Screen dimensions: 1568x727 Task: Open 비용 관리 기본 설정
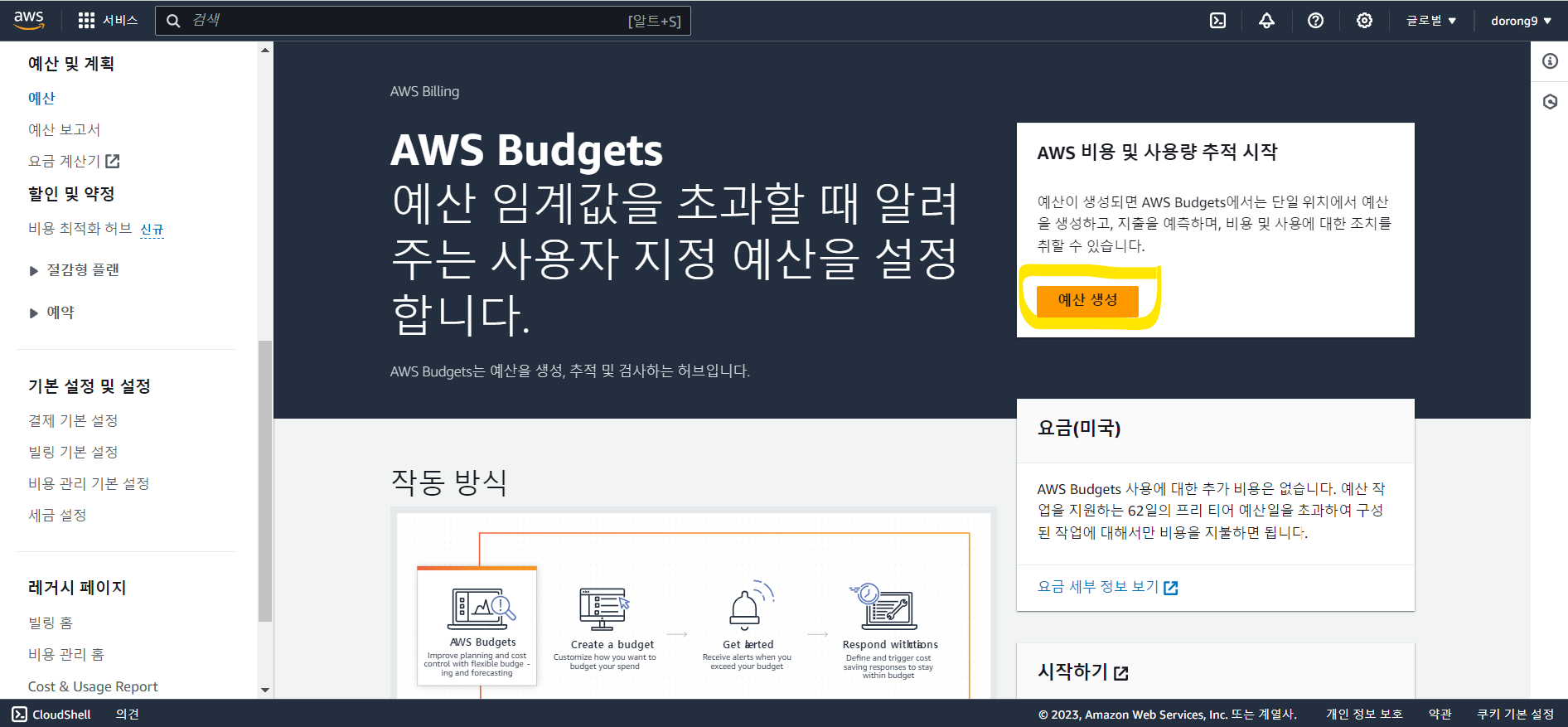[89, 483]
